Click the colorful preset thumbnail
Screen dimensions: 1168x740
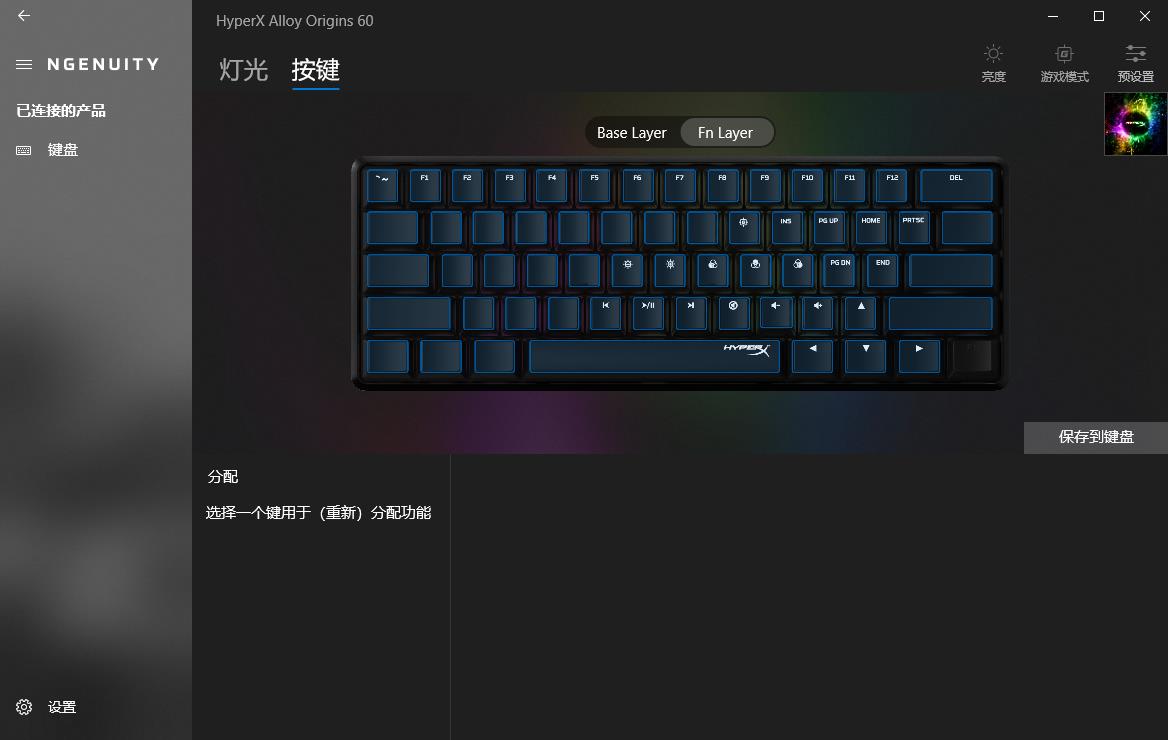1135,124
